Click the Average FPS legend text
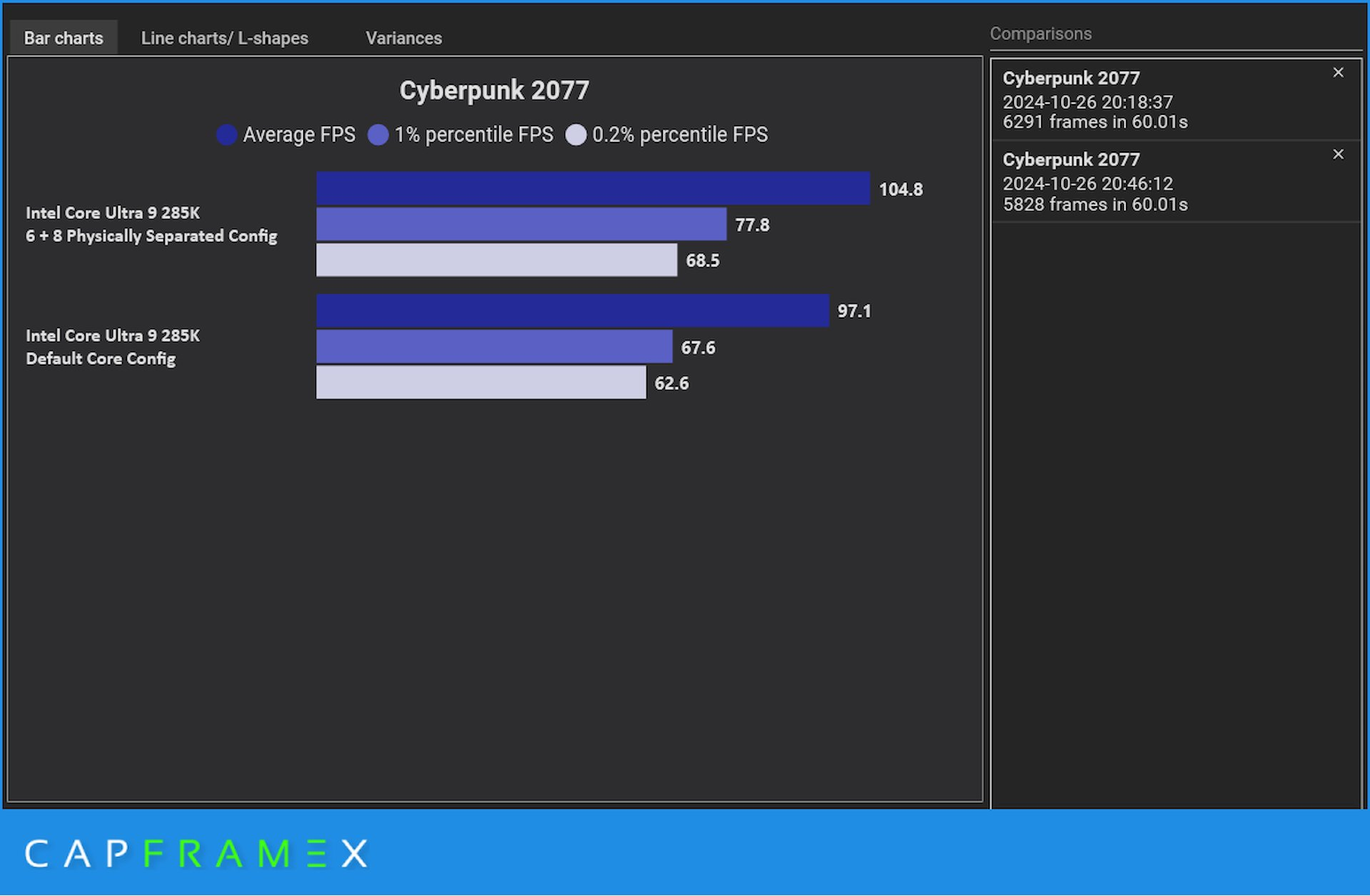Screen dimensions: 1370x896 point(299,135)
